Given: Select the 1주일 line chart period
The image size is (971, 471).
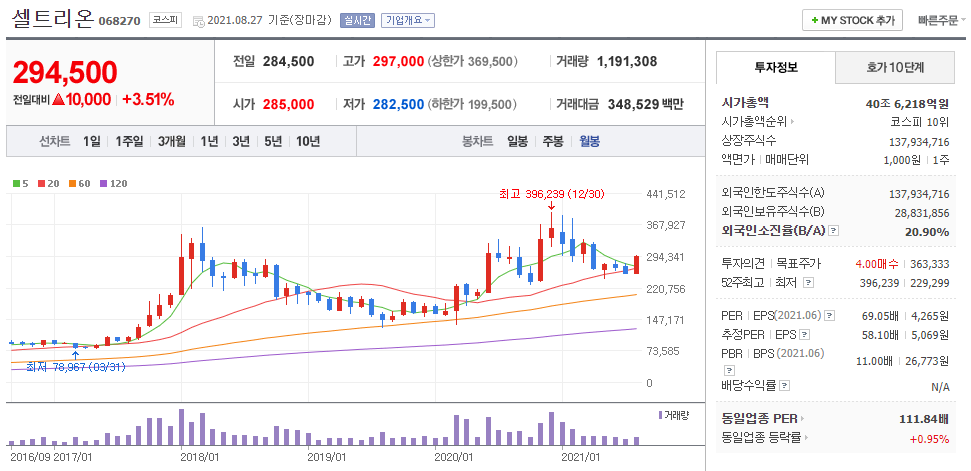Looking at the screenshot, I should pyautogui.click(x=129, y=141).
